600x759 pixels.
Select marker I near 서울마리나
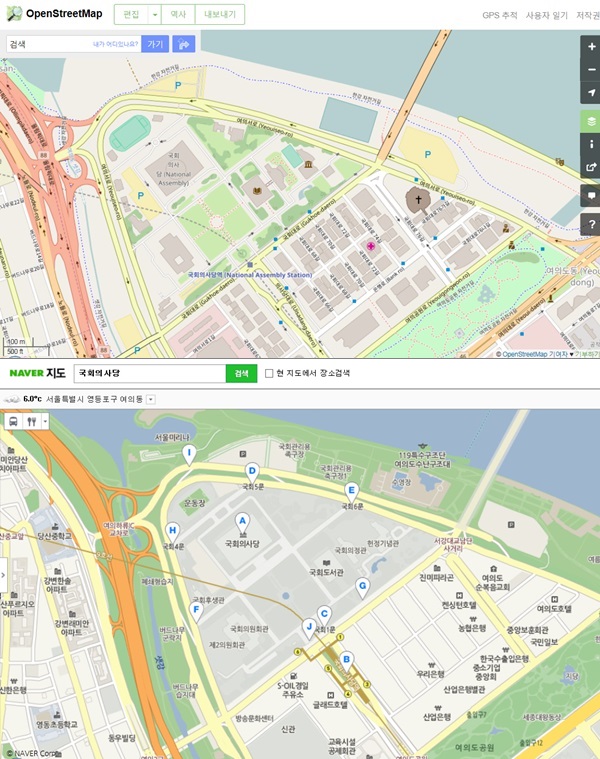pyautogui.click(x=189, y=456)
